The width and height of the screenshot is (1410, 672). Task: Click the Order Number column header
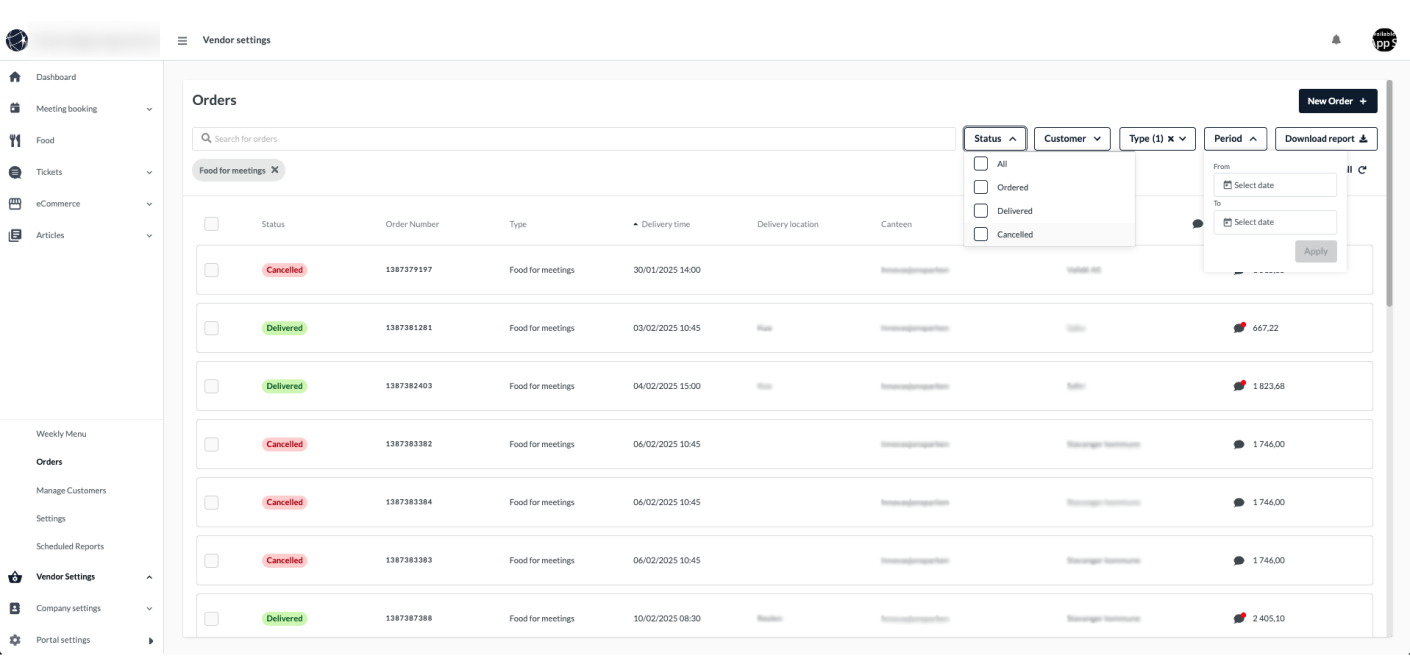[x=412, y=224]
